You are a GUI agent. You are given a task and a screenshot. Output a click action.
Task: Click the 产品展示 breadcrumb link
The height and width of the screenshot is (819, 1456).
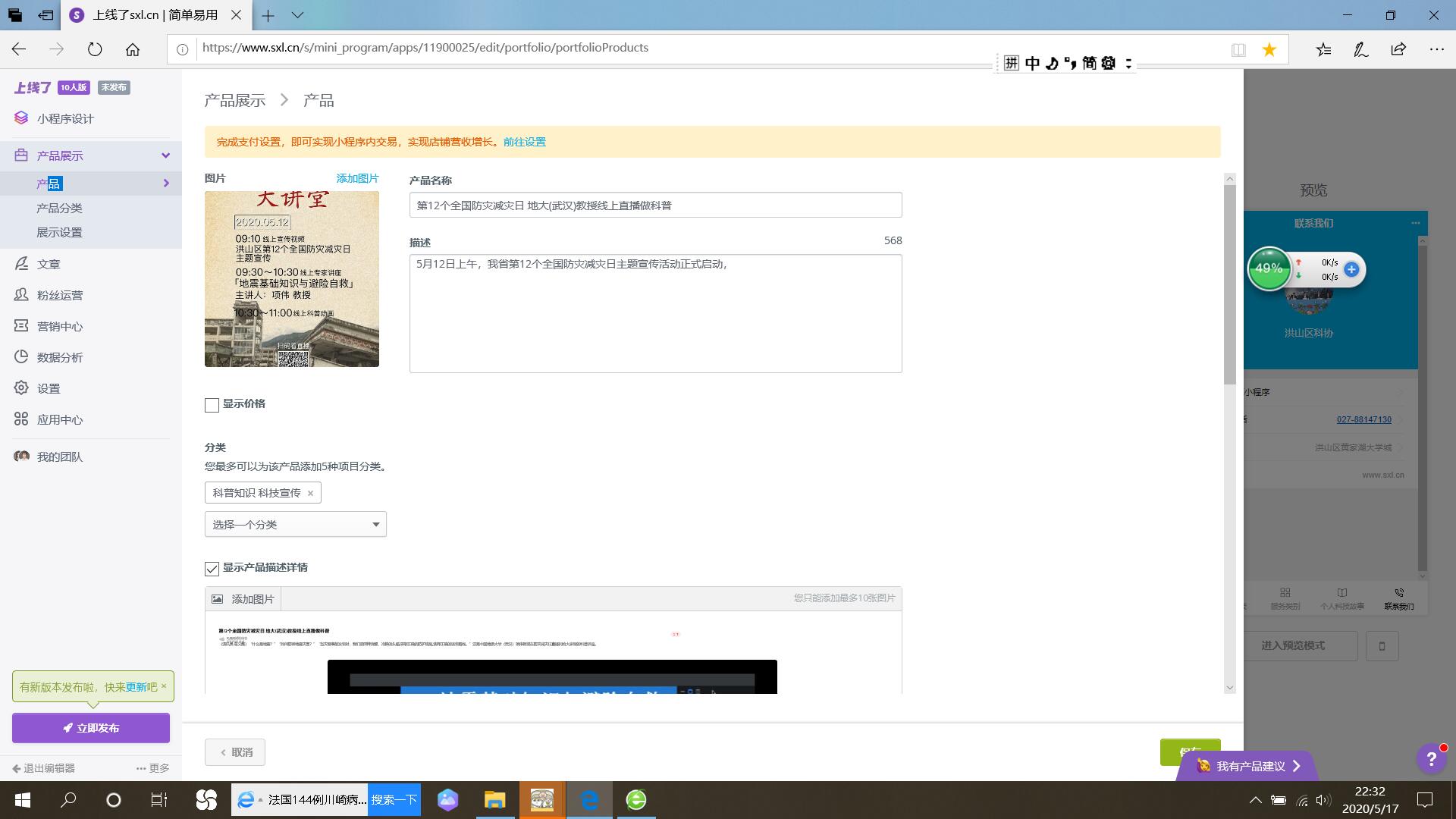click(x=235, y=100)
